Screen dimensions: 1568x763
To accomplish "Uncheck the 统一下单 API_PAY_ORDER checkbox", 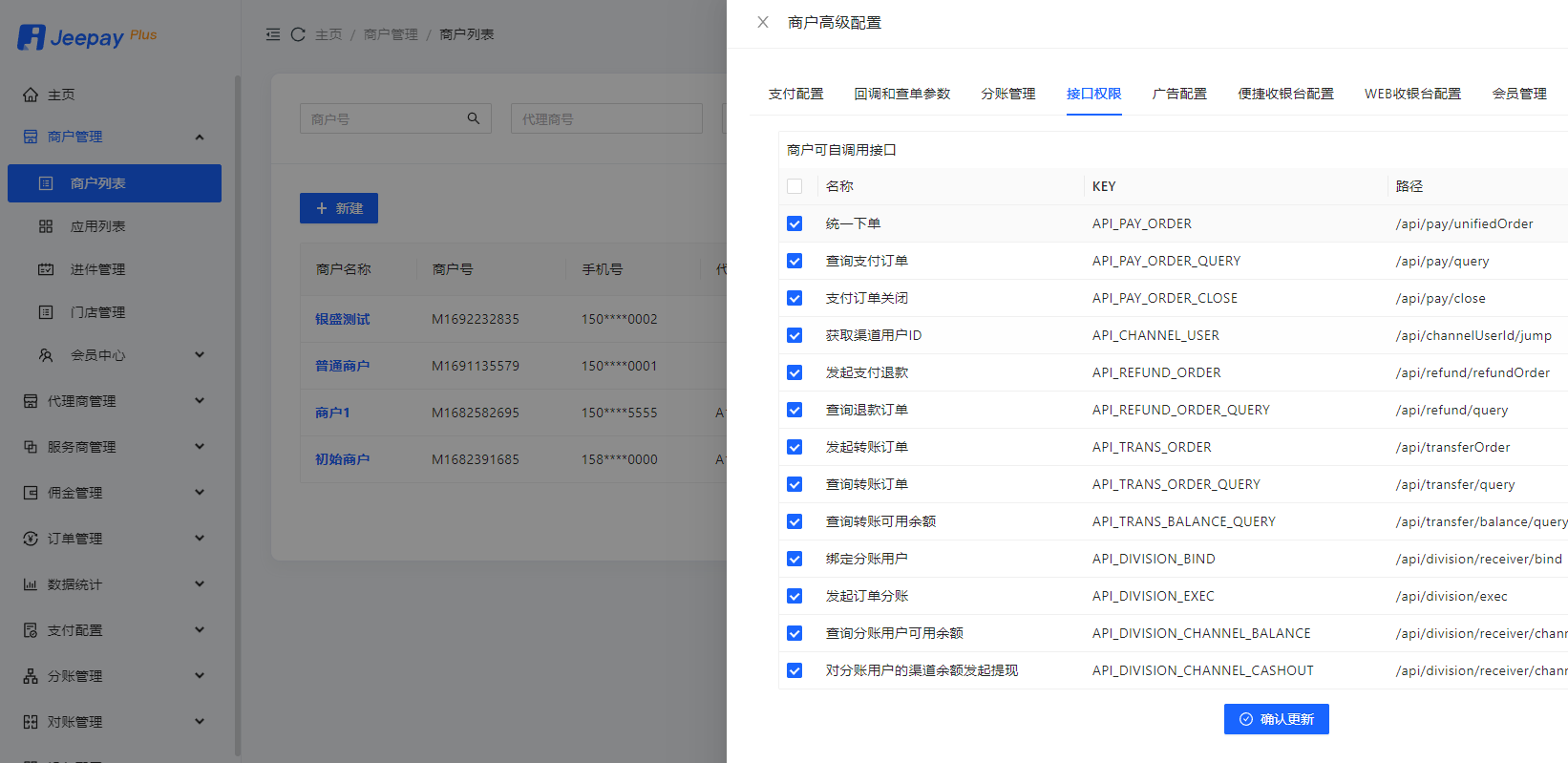I will click(x=795, y=223).
